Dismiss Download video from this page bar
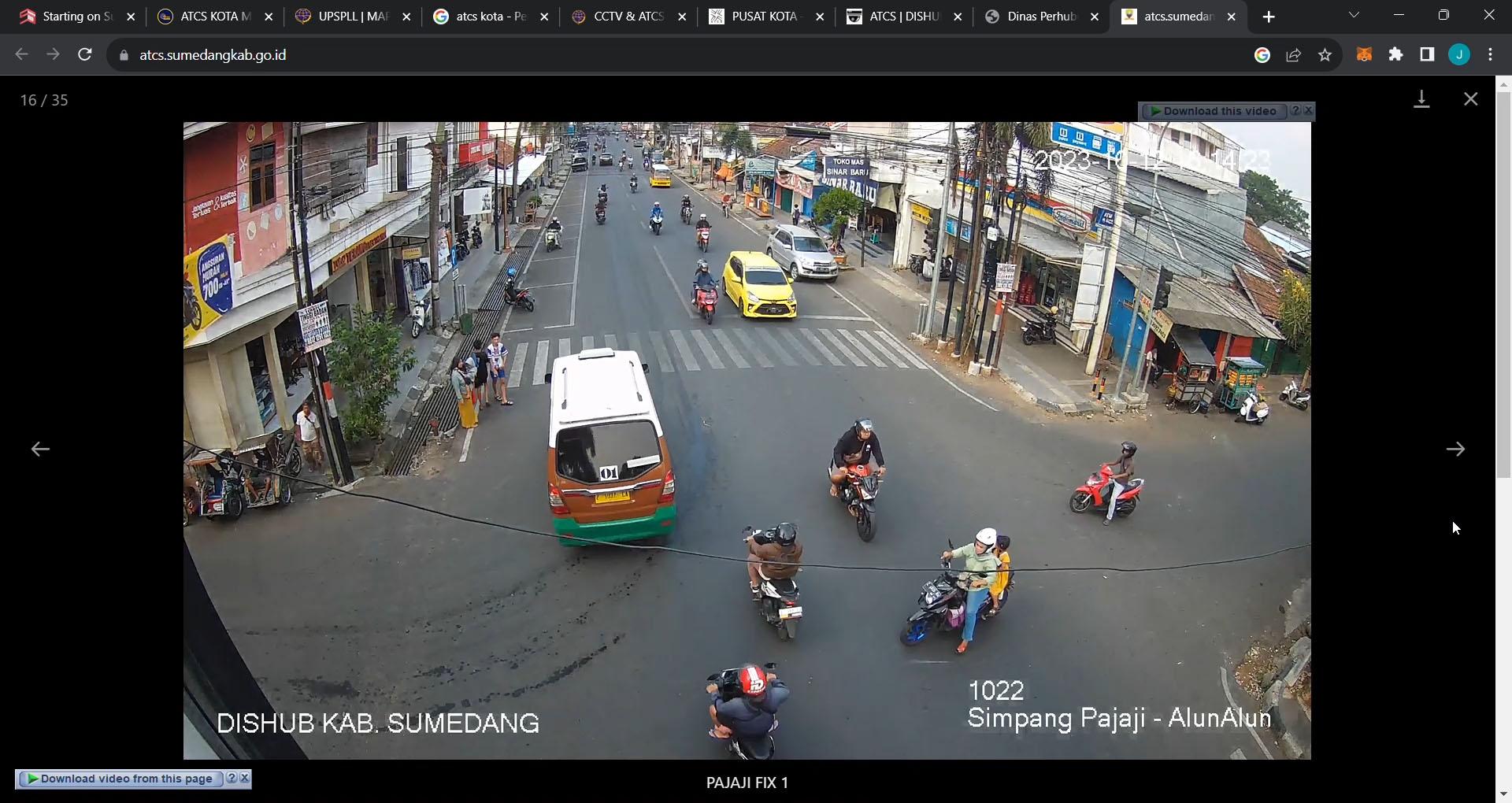The height and width of the screenshot is (803, 1512). [245, 779]
